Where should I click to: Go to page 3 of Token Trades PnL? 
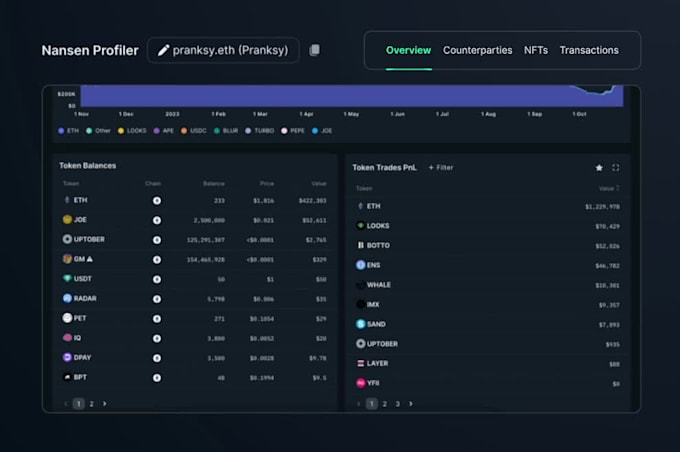[398, 404]
